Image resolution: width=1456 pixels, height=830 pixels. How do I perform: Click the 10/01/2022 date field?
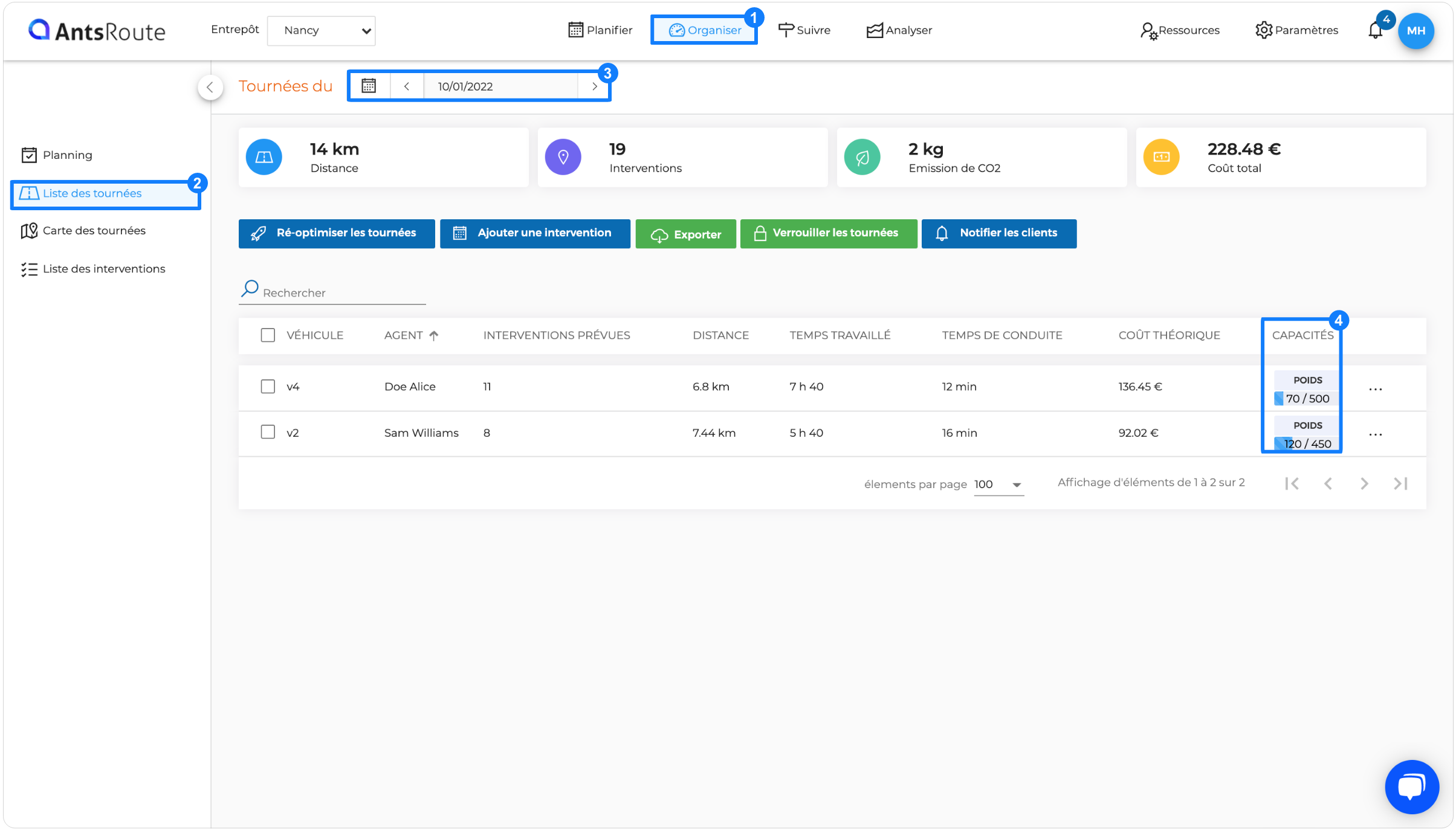coord(500,86)
